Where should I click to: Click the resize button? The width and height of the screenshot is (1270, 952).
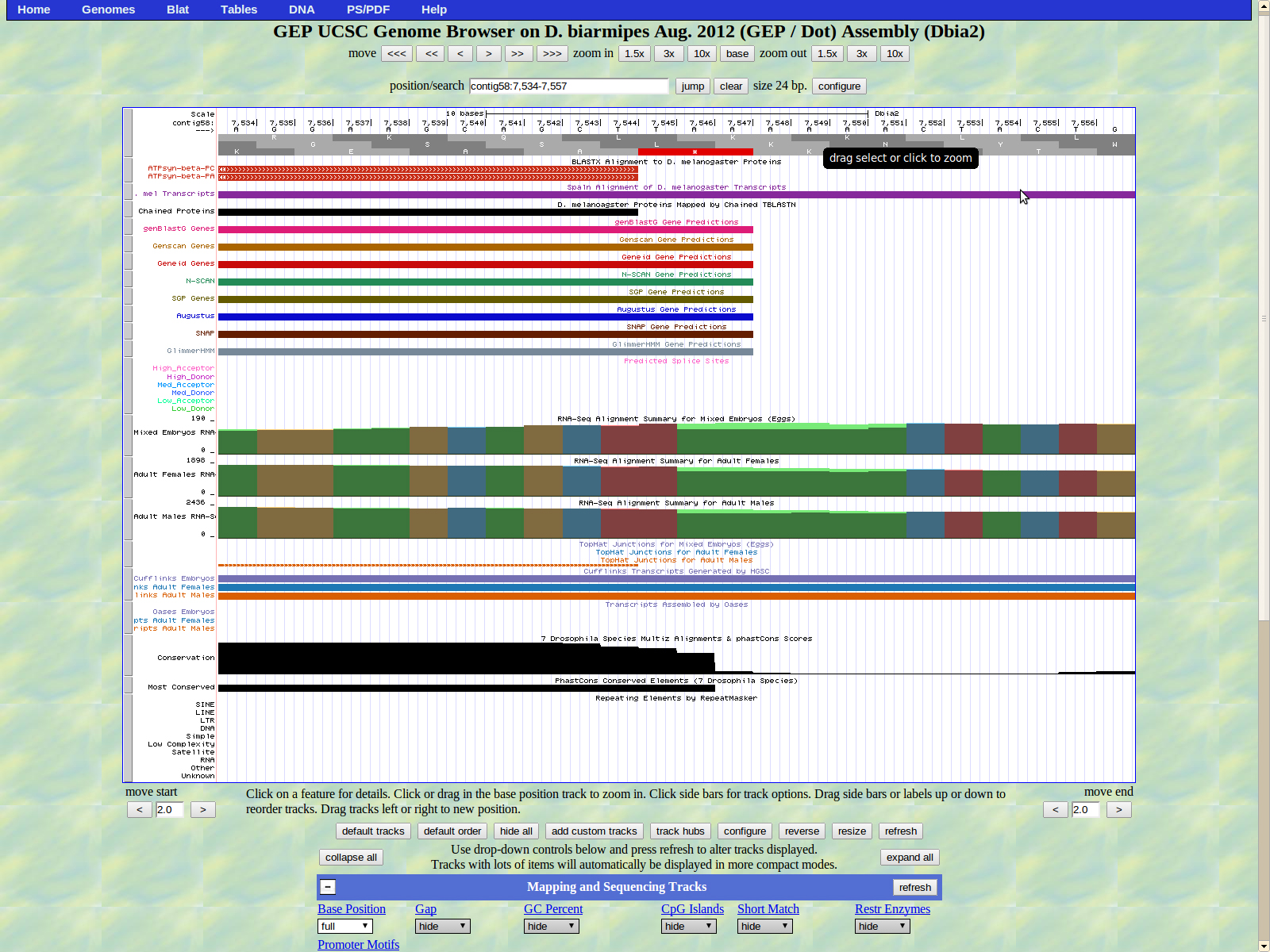(852, 831)
